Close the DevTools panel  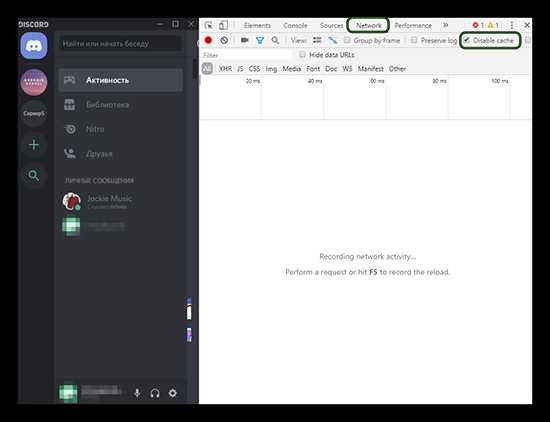pyautogui.click(x=527, y=25)
